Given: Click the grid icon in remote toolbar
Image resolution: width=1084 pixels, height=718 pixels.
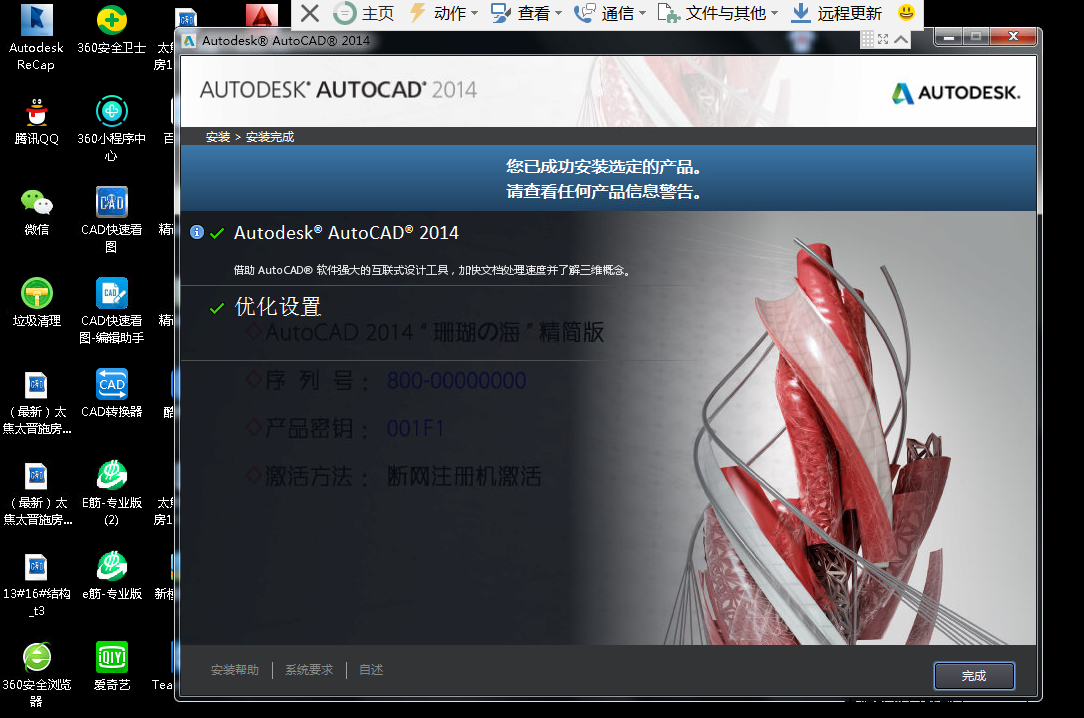Looking at the screenshot, I should 867,39.
